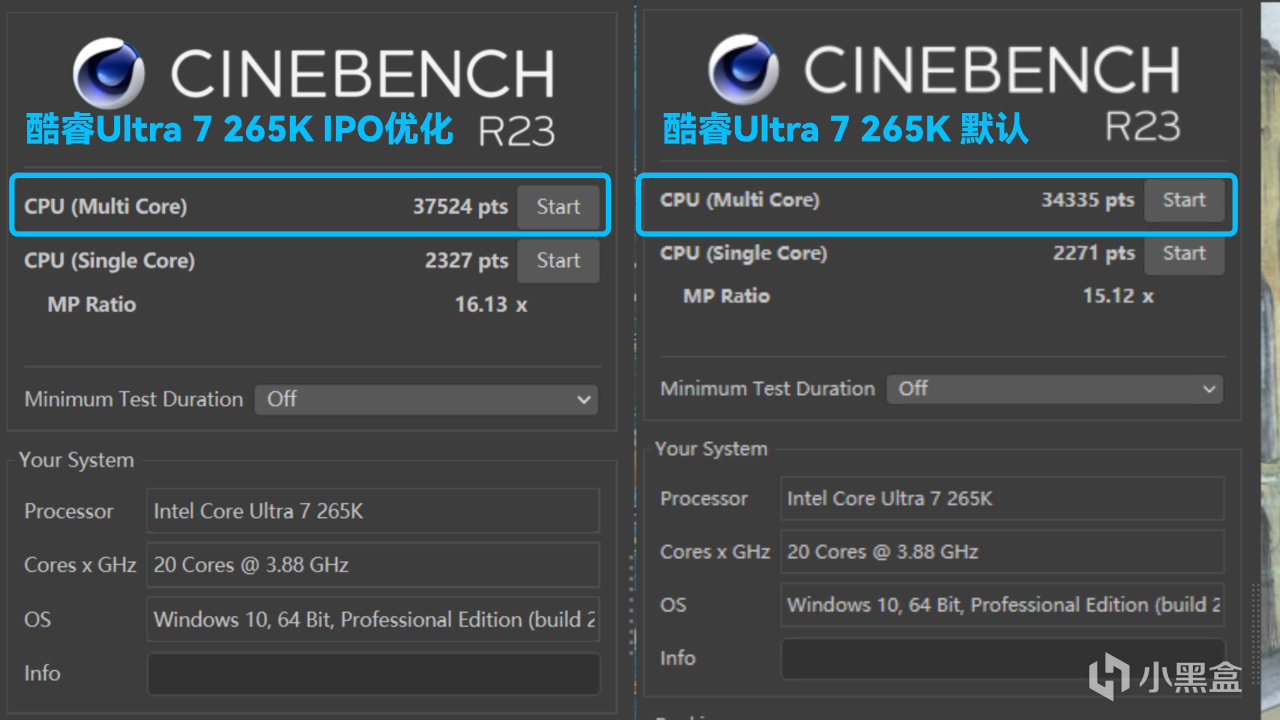1280x720 pixels.
Task: Click the empty Info field in left panel
Action: 373,674
